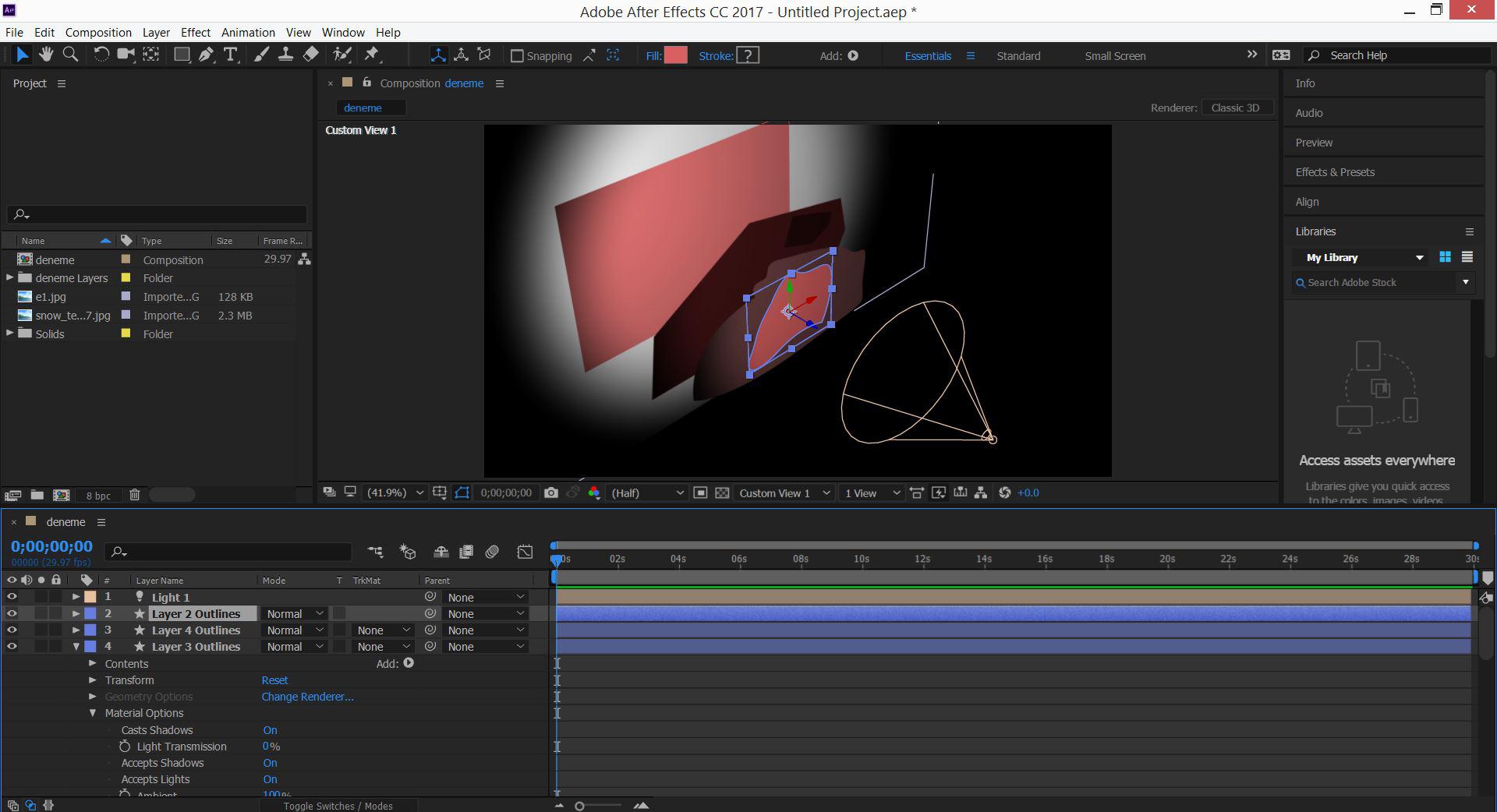Switch to the Standard workspace
The width and height of the screenshot is (1497, 812).
point(1017,56)
